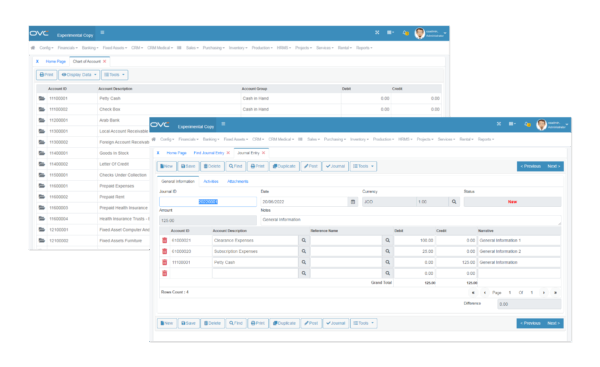Open Display Data dropdown in Chart of Account
The height and width of the screenshot is (367, 600).
pos(79,75)
